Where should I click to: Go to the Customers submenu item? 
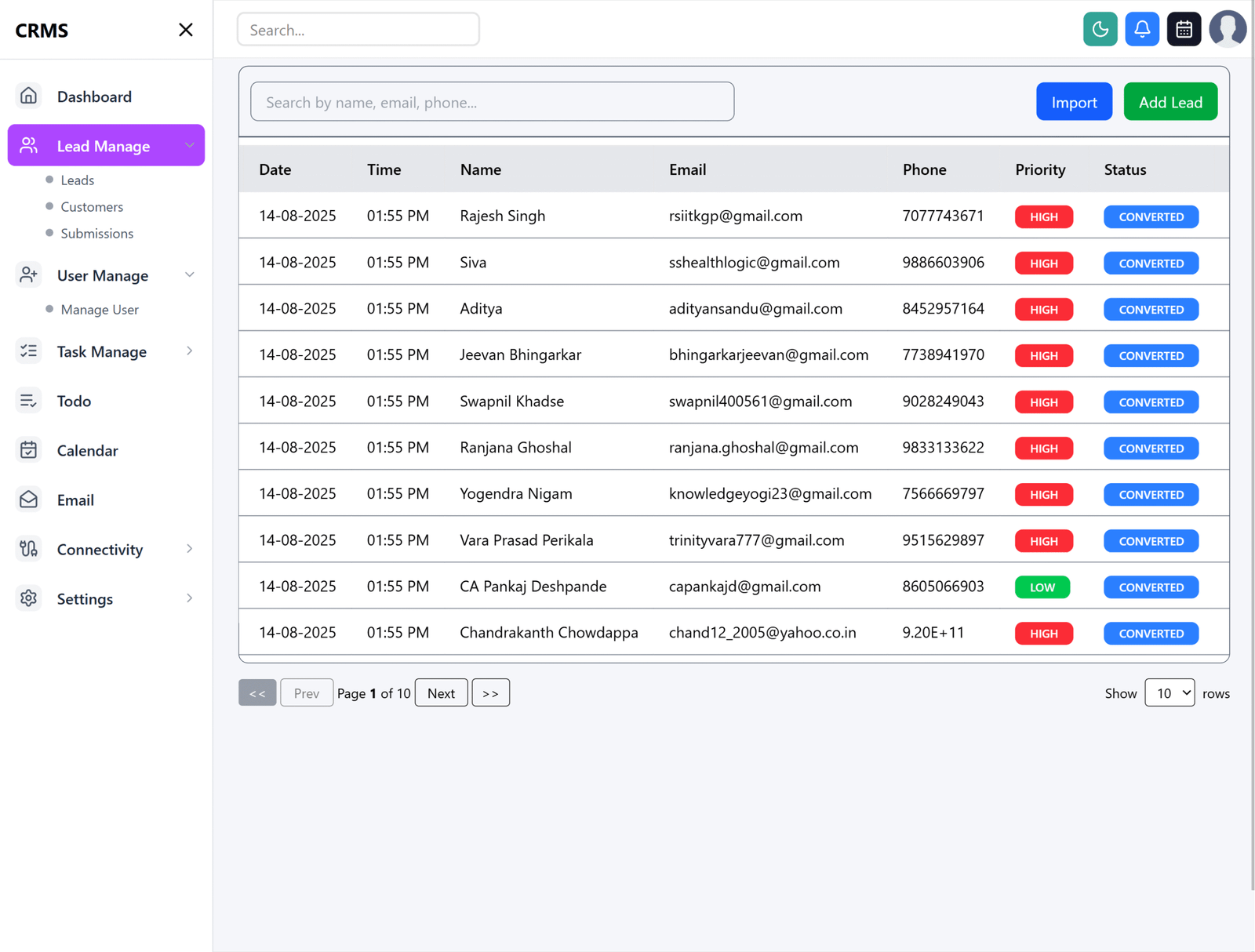coord(92,206)
